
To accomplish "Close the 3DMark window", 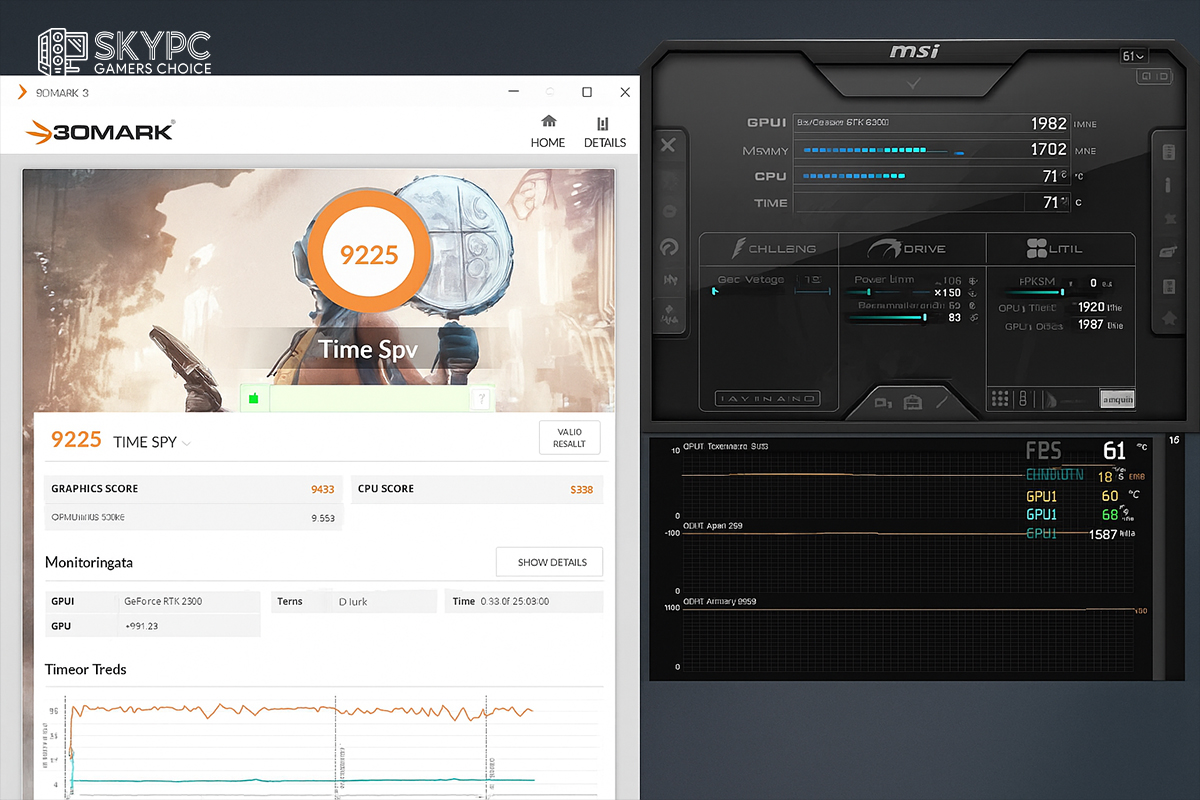I will [625, 92].
